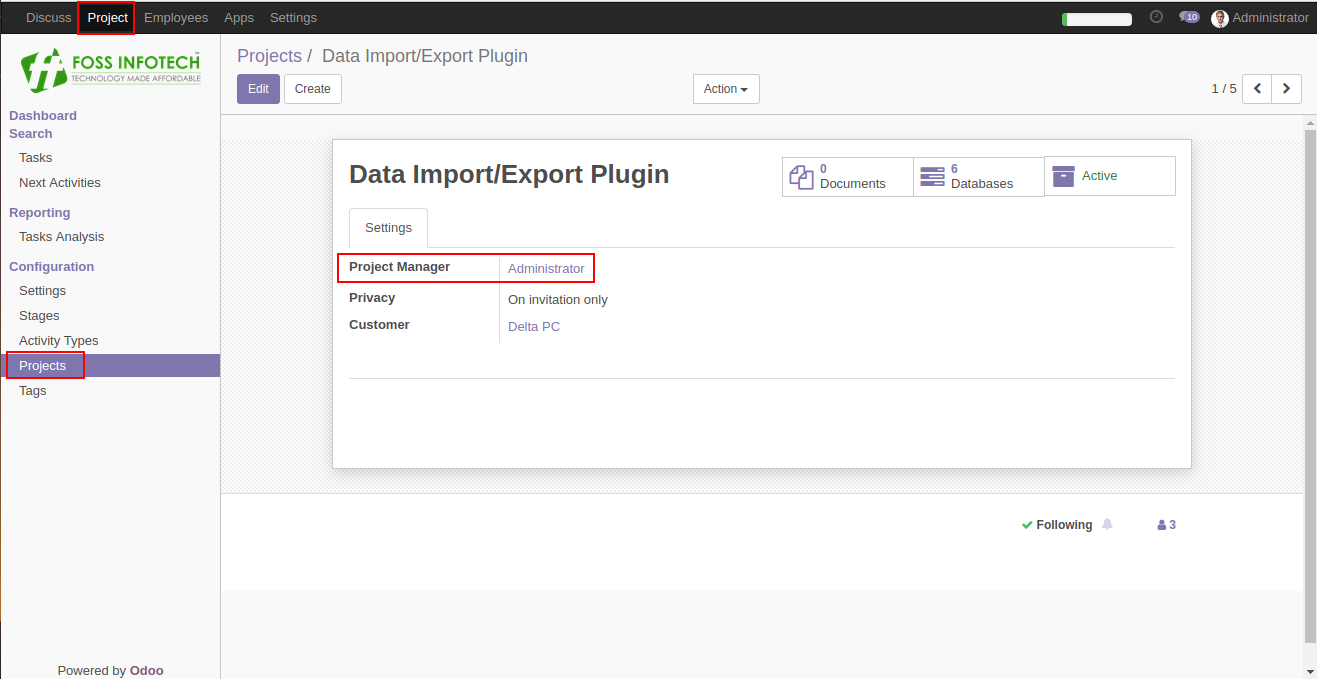Click the archive box icon beside Active
Image resolution: width=1317 pixels, height=679 pixels.
[1063, 176]
